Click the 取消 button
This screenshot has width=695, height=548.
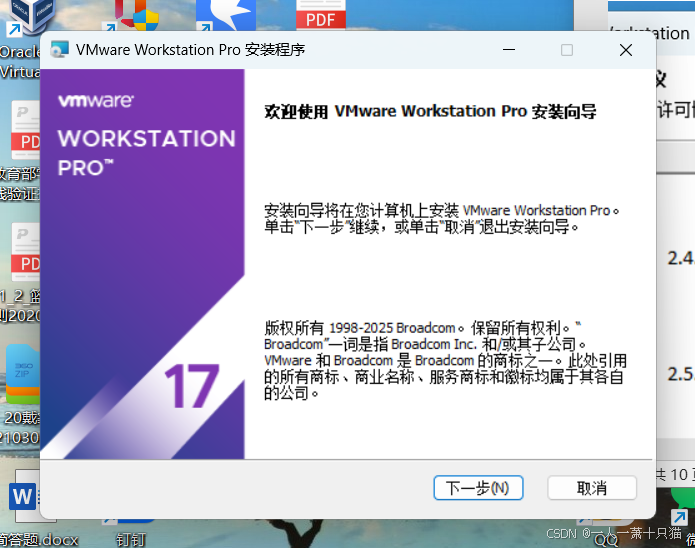[592, 488]
